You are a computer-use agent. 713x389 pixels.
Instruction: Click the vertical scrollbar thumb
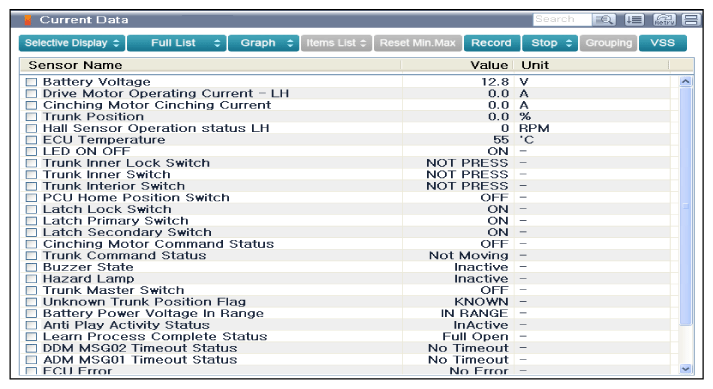(686, 206)
